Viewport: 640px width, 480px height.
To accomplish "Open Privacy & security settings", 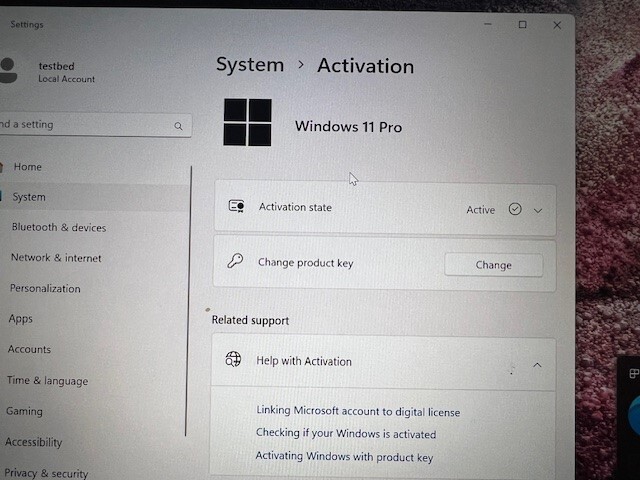I will pos(46,473).
